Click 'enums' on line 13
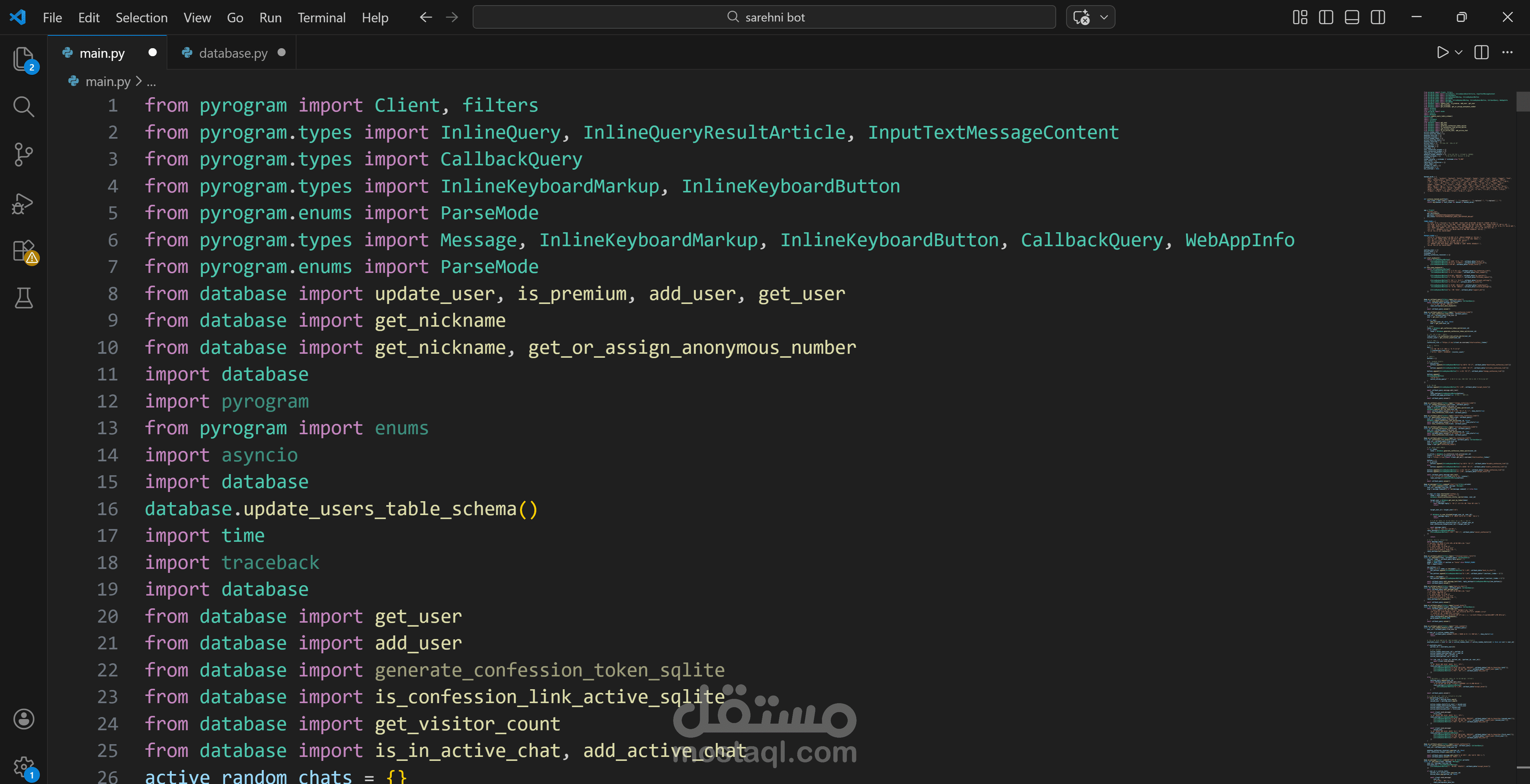The image size is (1530, 784). 401,429
